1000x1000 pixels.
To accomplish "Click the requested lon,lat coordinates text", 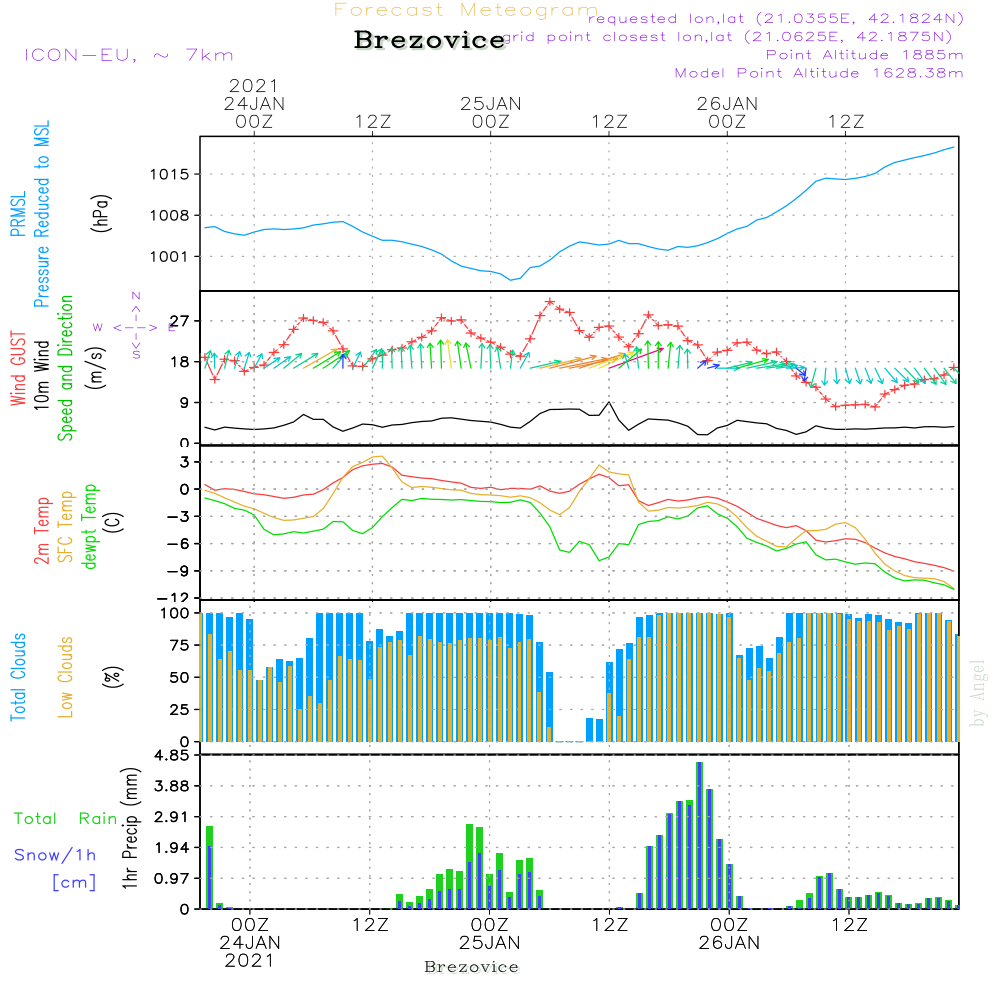I will 776,18.
